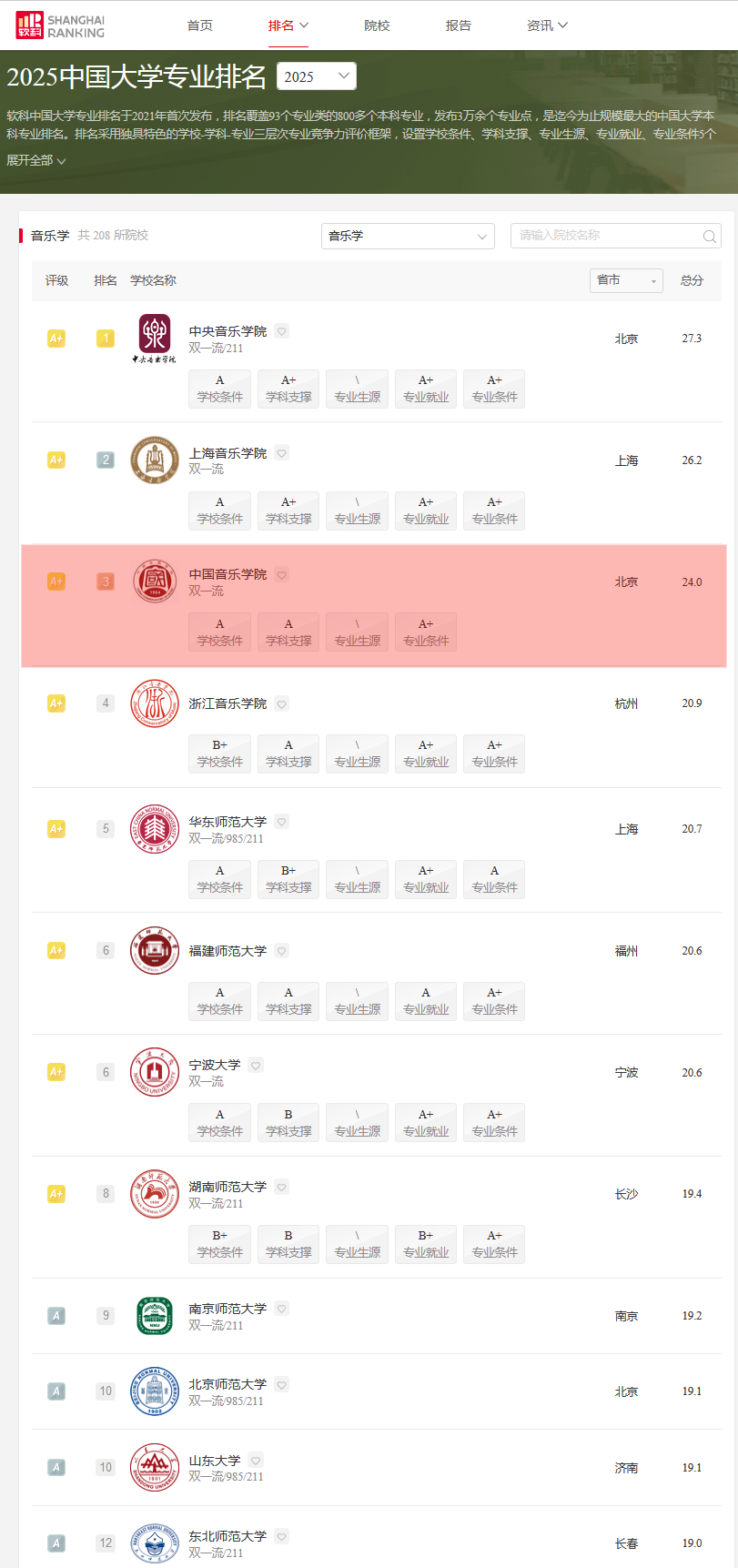Open the 排名 navigation menu
The image size is (738, 1568).
[288, 25]
